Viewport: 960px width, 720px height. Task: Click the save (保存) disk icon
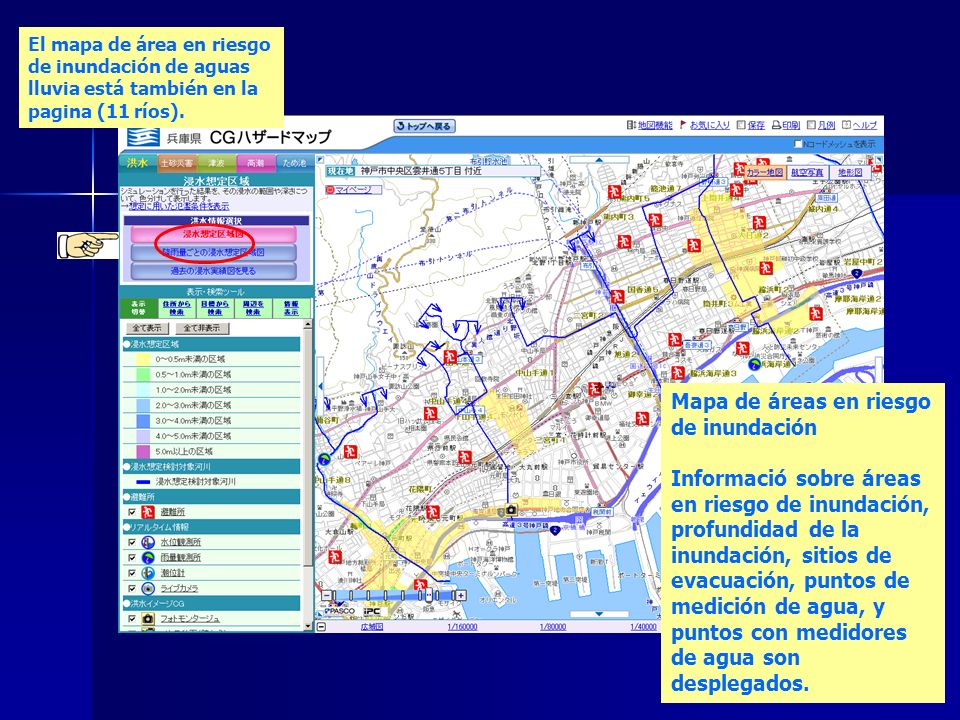click(x=741, y=125)
